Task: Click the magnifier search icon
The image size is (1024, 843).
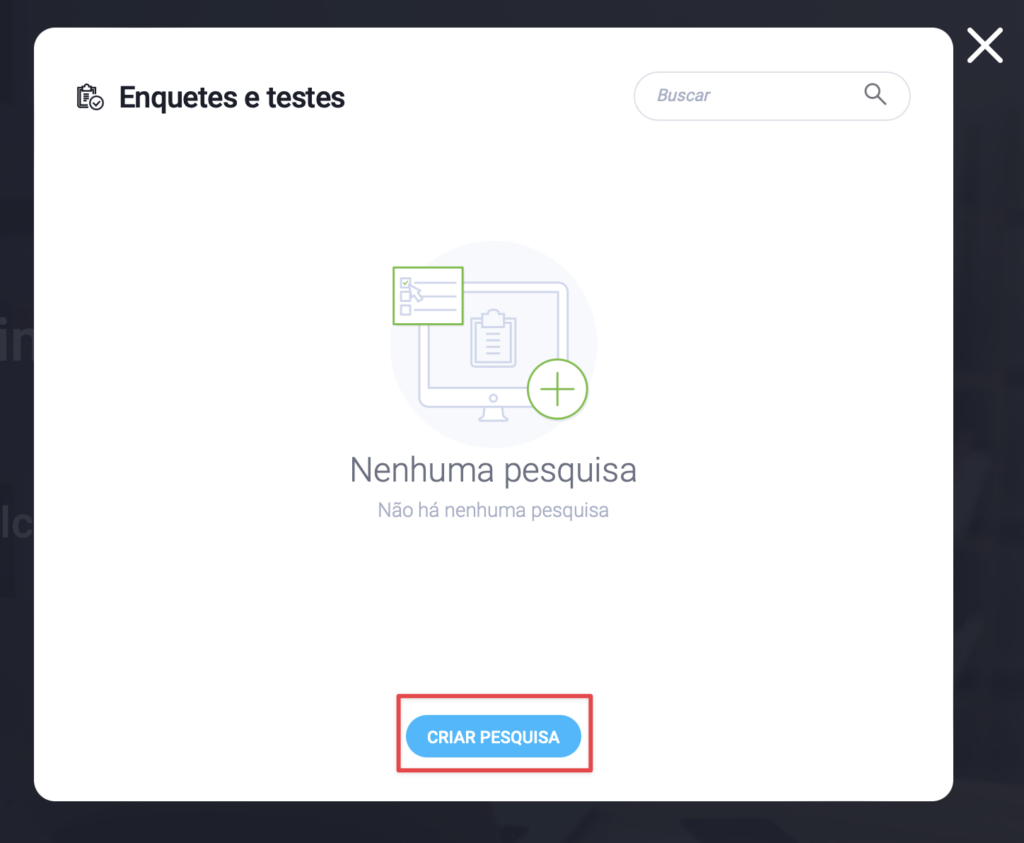Action: (x=875, y=95)
